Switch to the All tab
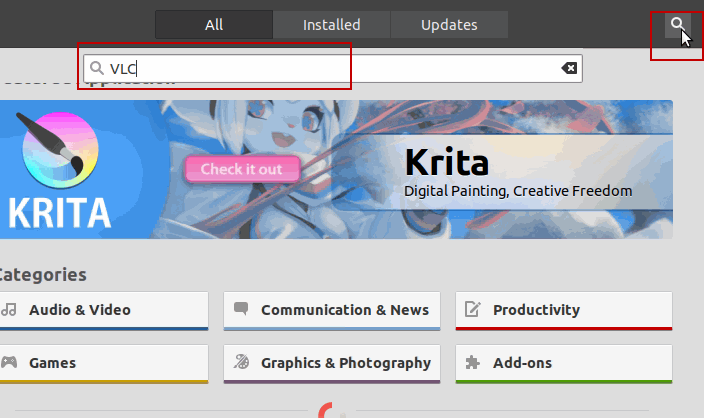Image resolution: width=704 pixels, height=418 pixels. [x=214, y=25]
